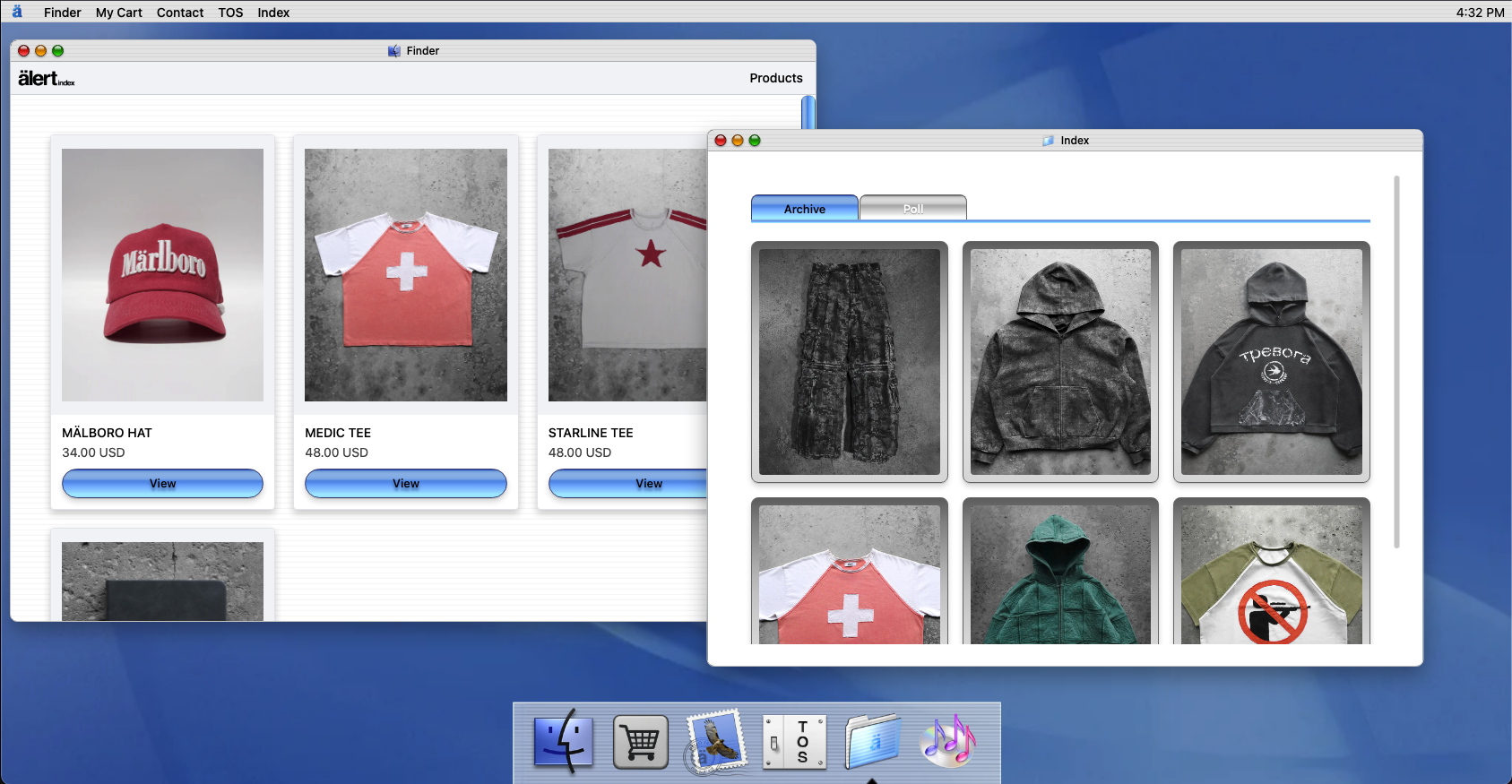Open the blue folder dock icon

[872, 742]
